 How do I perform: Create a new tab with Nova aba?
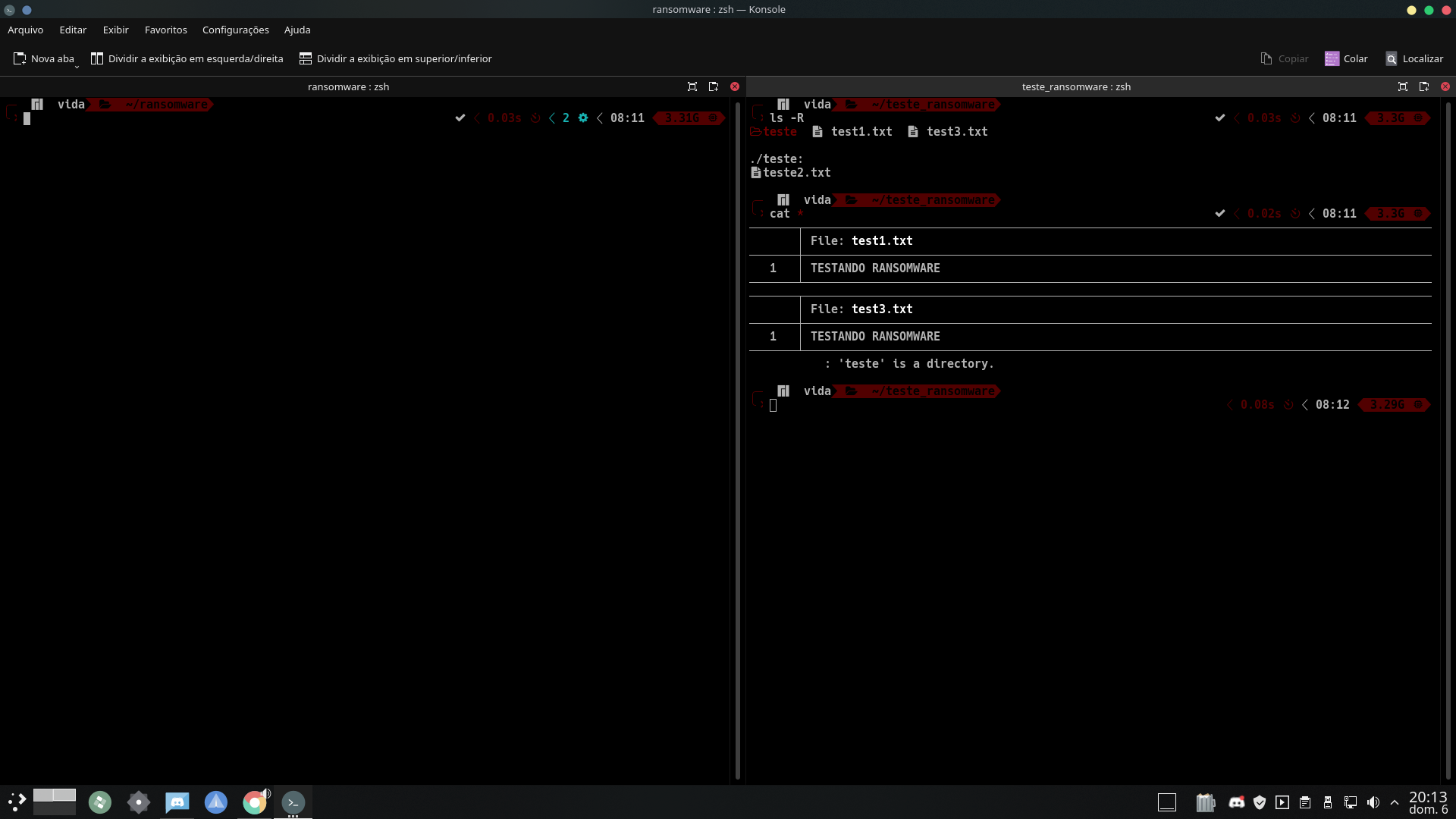[43, 58]
